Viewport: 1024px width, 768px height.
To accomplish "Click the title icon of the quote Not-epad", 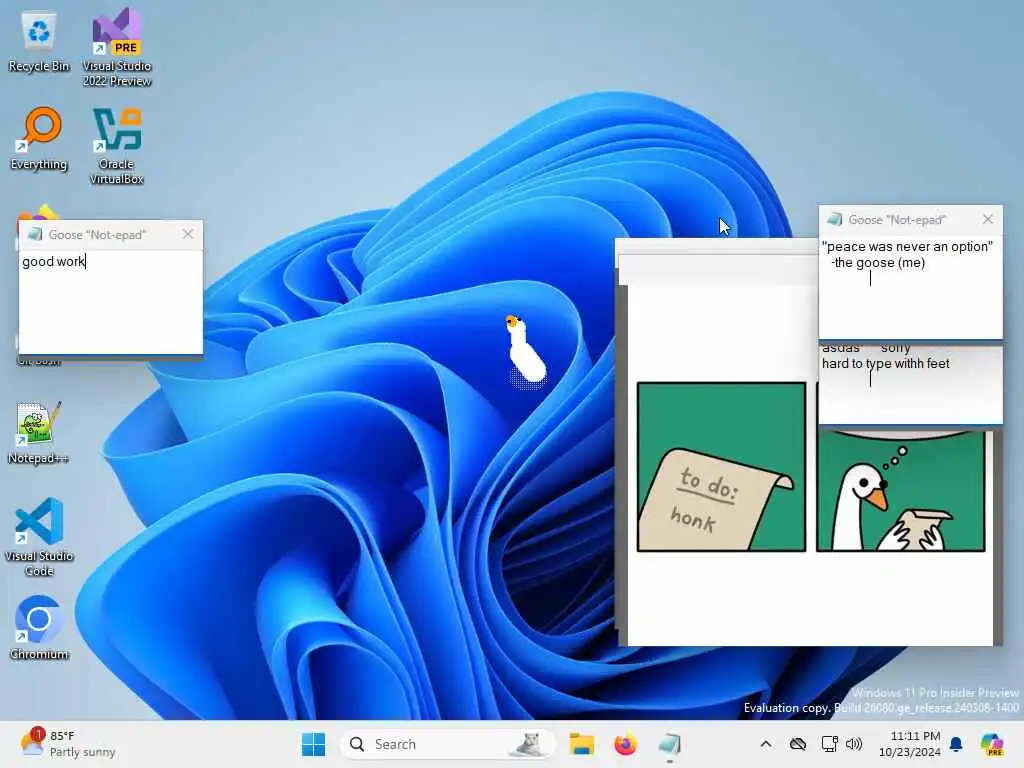I will [x=835, y=219].
